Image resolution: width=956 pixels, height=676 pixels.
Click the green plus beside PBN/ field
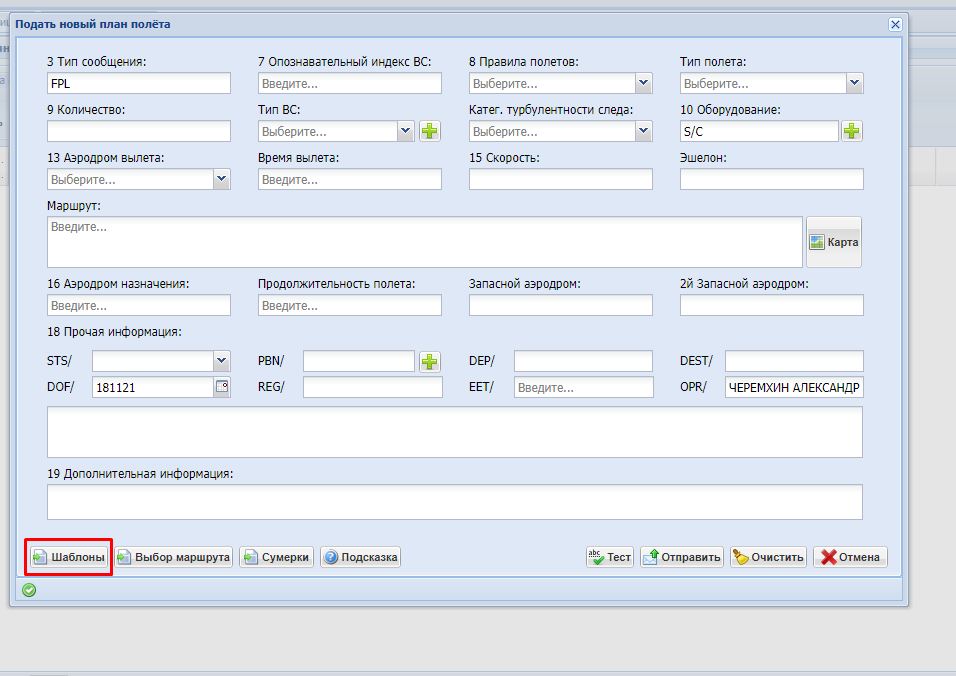coord(430,361)
